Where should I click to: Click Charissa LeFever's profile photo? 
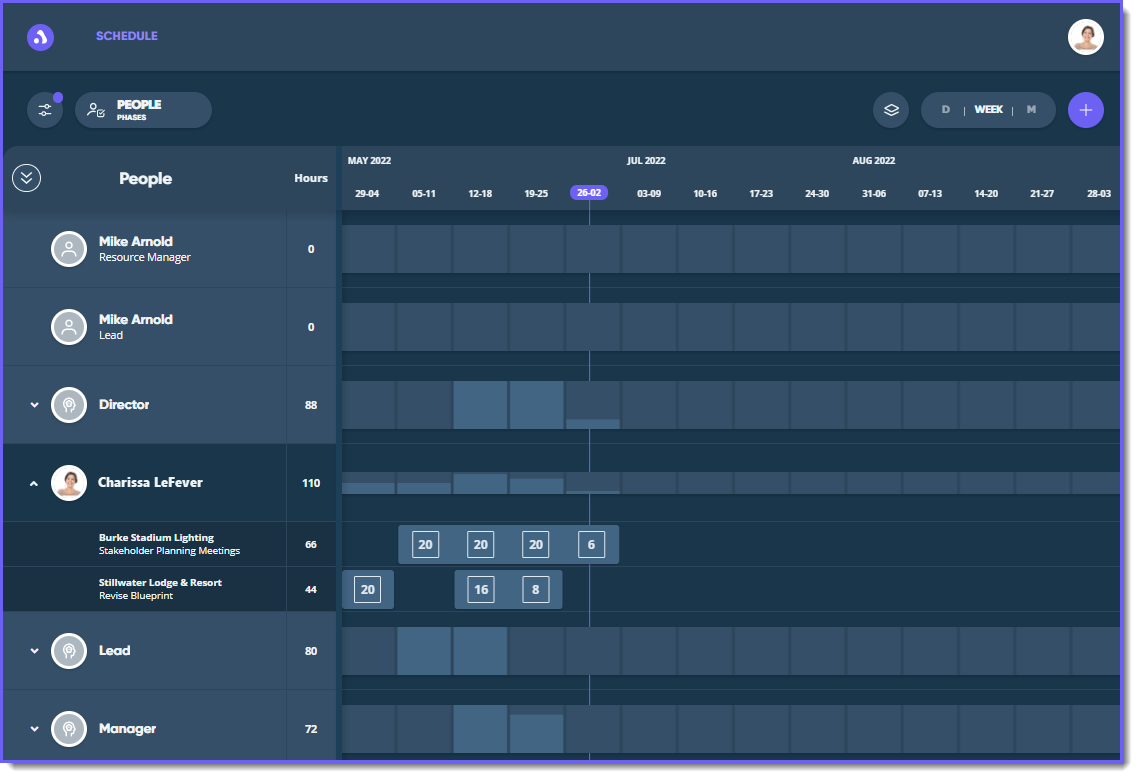(69, 483)
